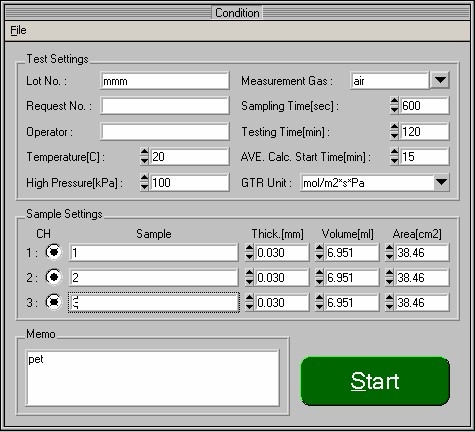Click the green Start button
This screenshot has height=432, width=475.
375,381
